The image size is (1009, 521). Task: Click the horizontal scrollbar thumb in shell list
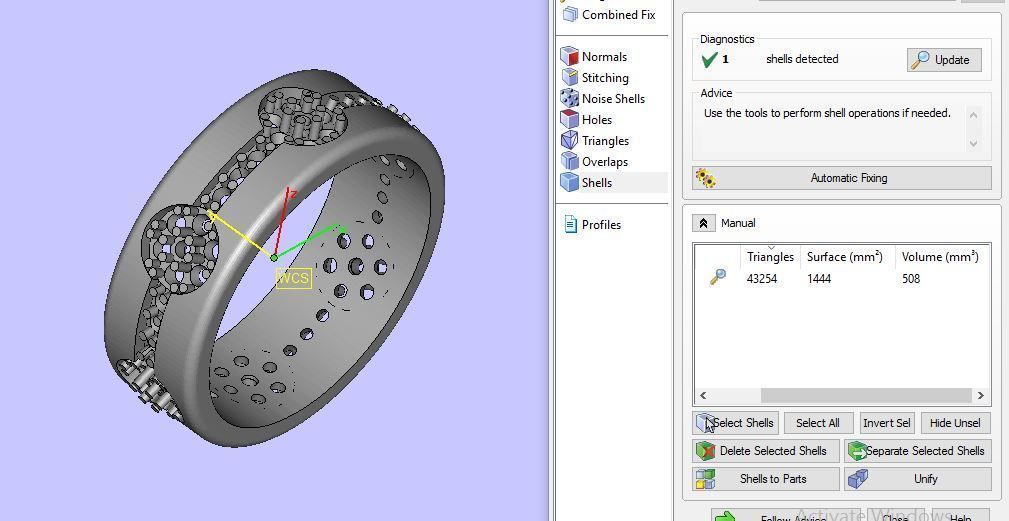pos(866,395)
